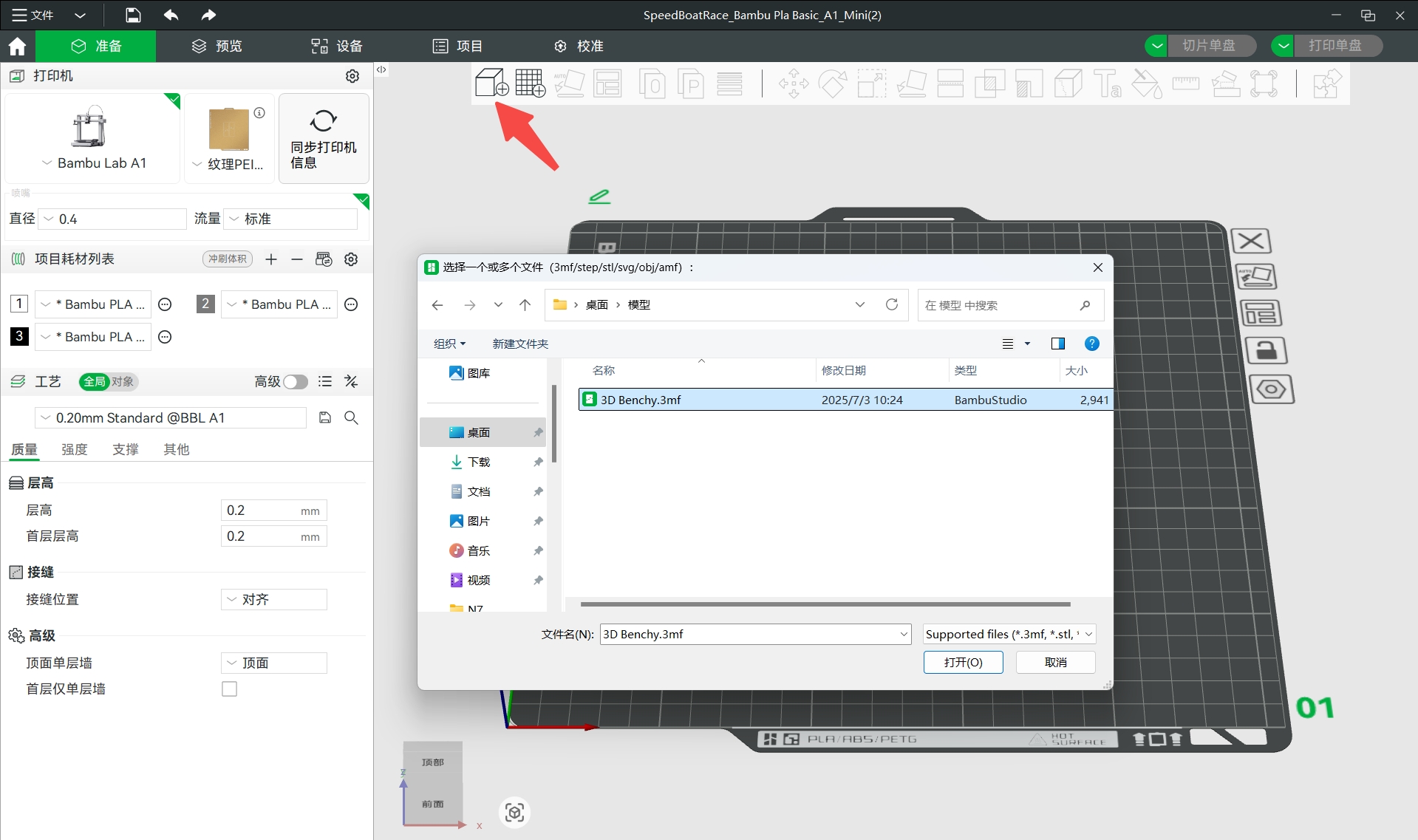Open the Bambu Lab A1 printer dropdown
This screenshot has height=840, width=1418.
click(x=94, y=163)
